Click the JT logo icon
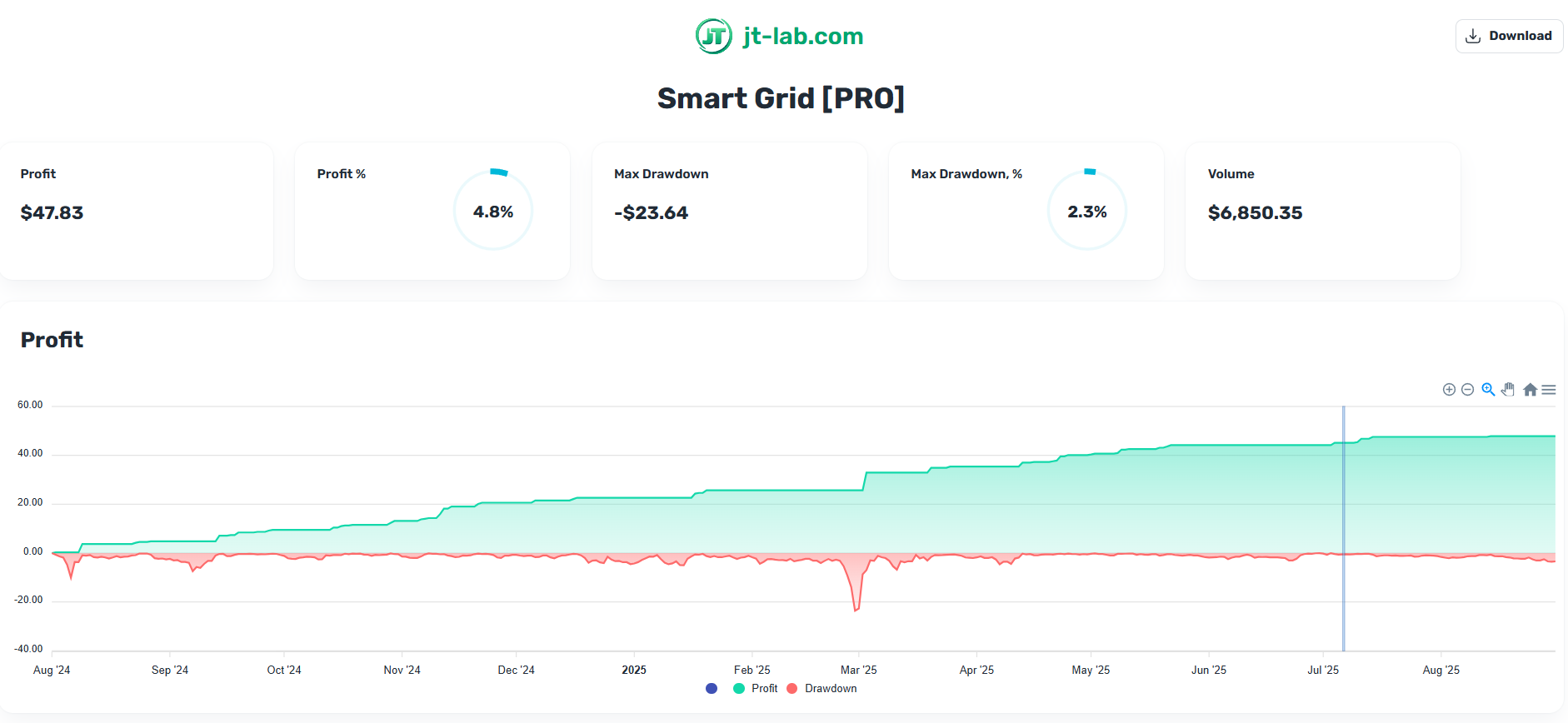The height and width of the screenshot is (723, 1568). click(x=714, y=36)
